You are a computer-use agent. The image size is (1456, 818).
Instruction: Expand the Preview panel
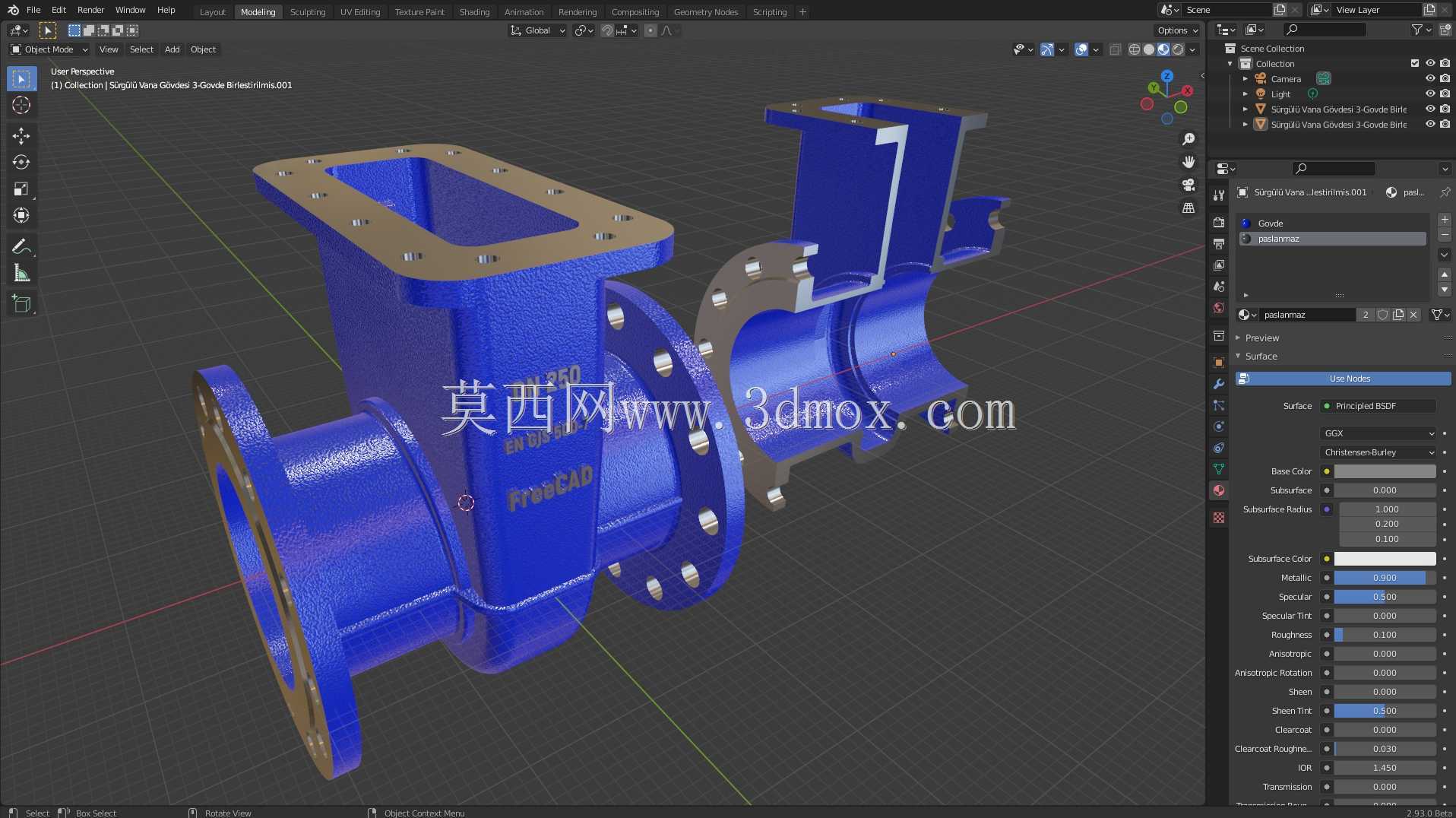[x=1261, y=338]
